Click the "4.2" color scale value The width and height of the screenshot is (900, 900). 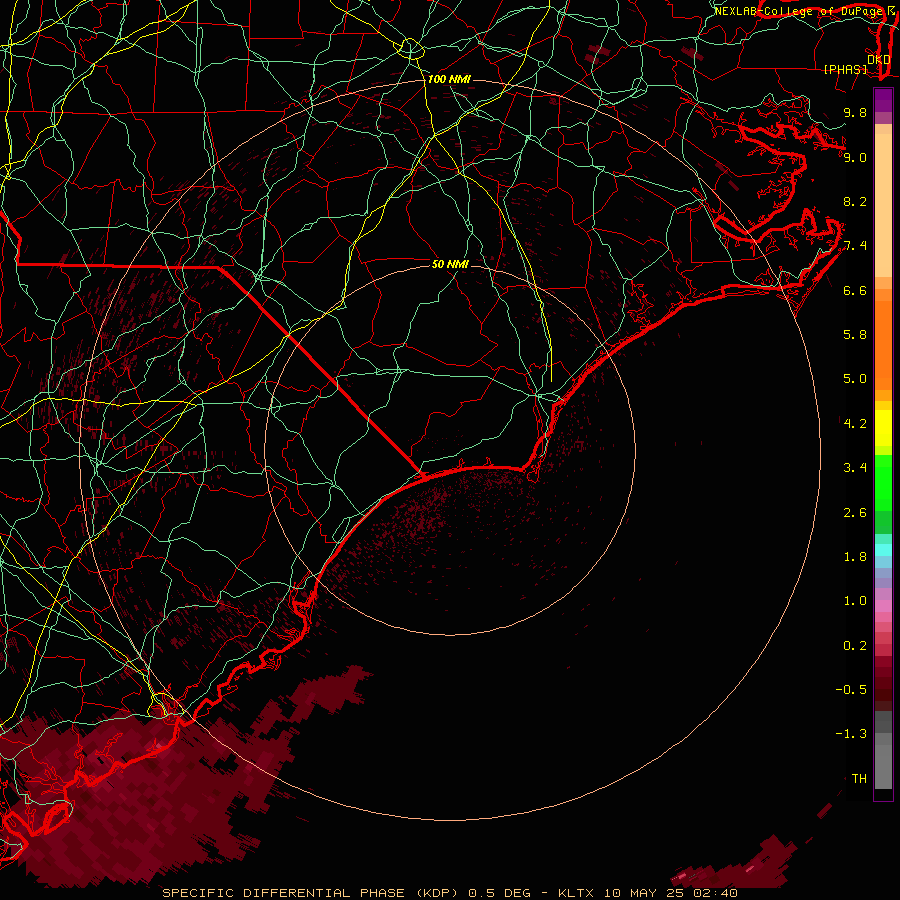(855, 424)
